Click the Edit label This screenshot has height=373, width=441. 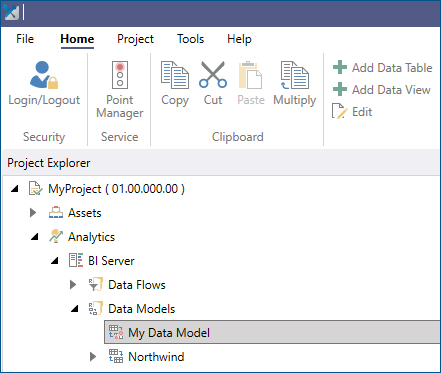(362, 112)
